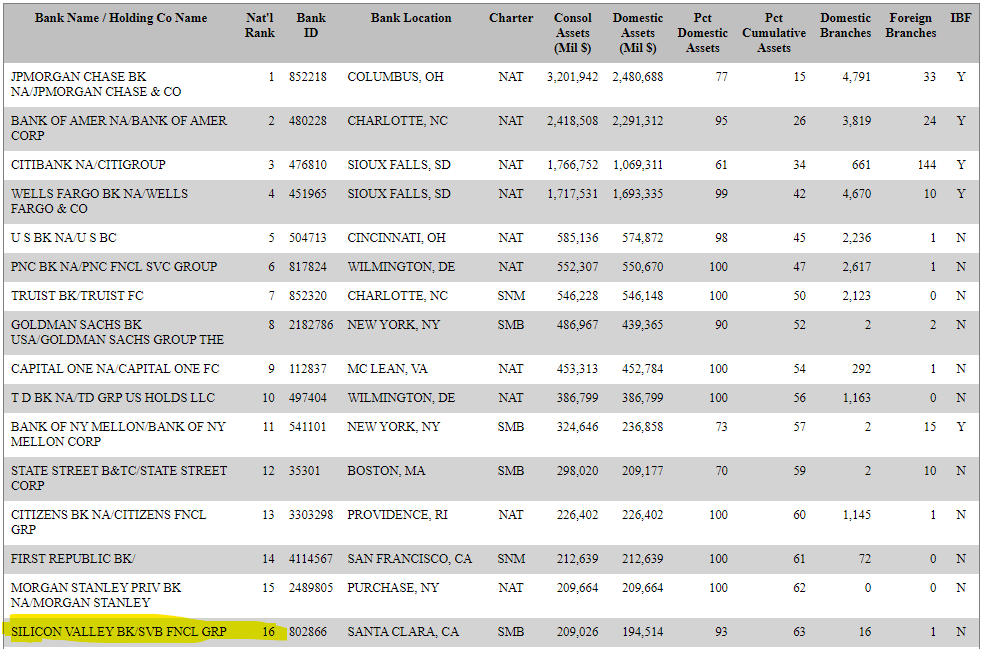Click domestic branches value 1,145
The image size is (981, 649).
[856, 515]
